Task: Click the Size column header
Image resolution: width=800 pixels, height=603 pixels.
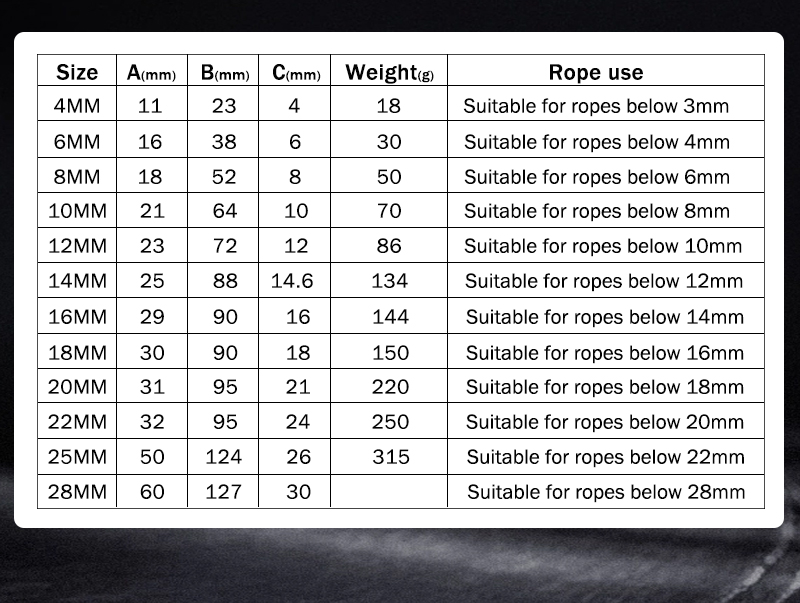Action: pos(77,72)
